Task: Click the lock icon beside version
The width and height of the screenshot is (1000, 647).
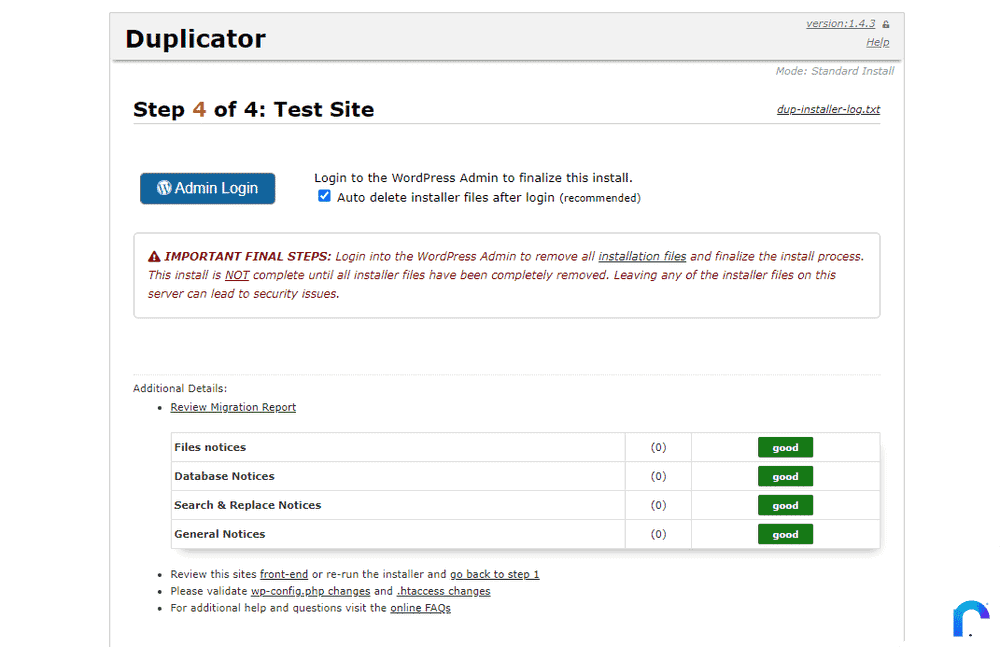Action: pyautogui.click(x=886, y=24)
